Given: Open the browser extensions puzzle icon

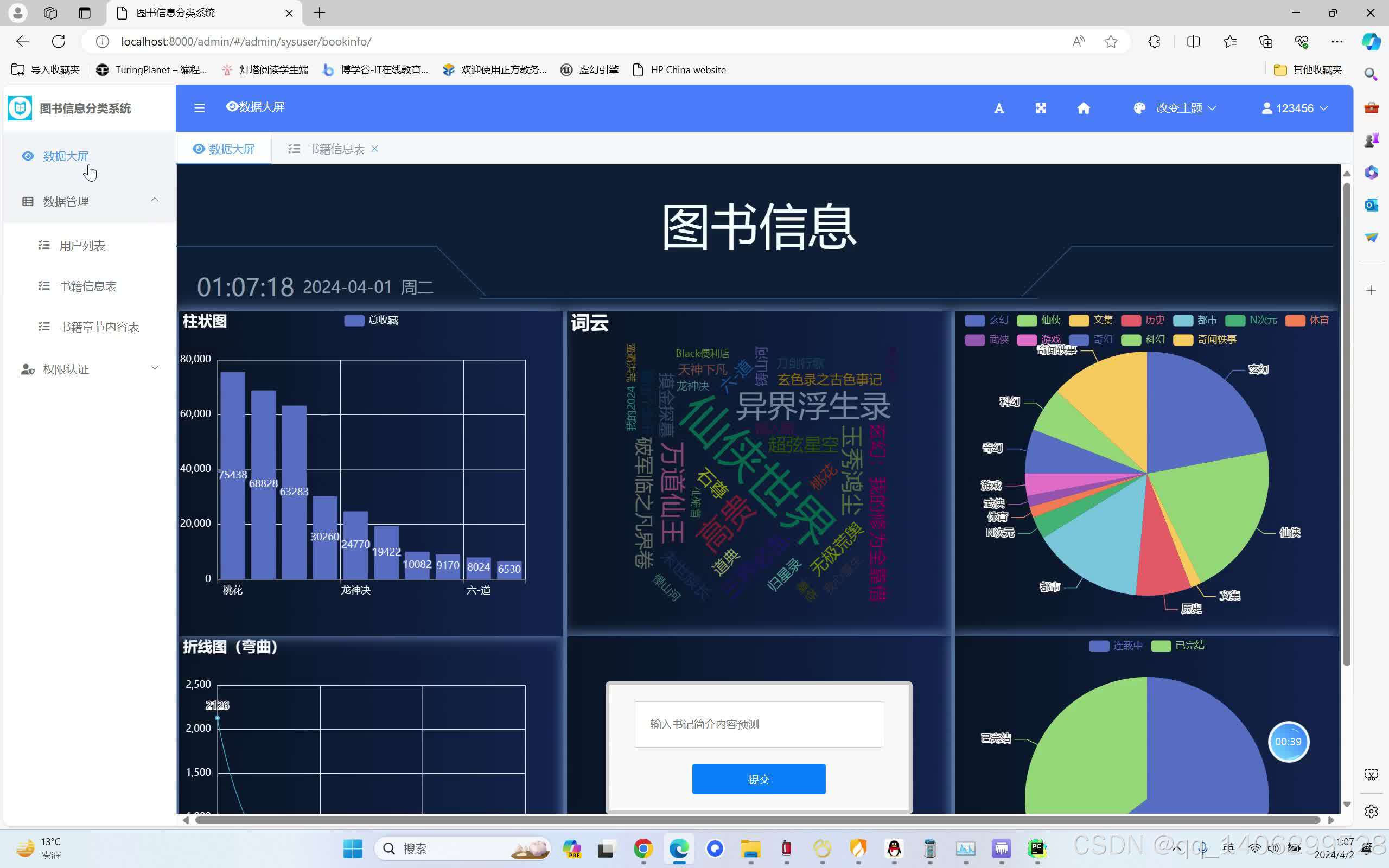Looking at the screenshot, I should click(x=1154, y=41).
